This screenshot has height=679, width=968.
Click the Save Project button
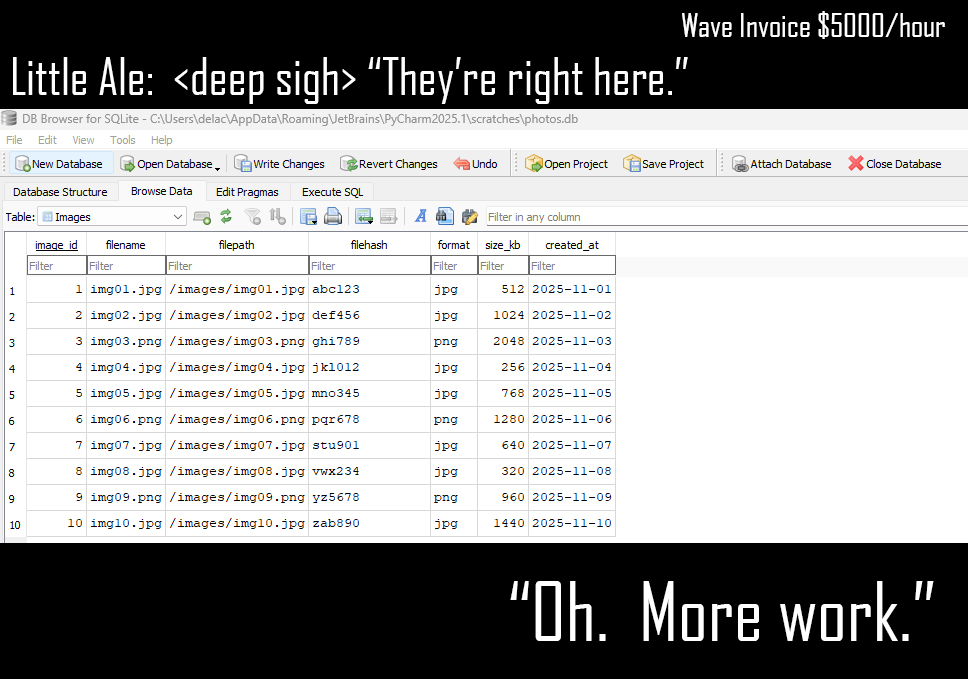[x=663, y=164]
